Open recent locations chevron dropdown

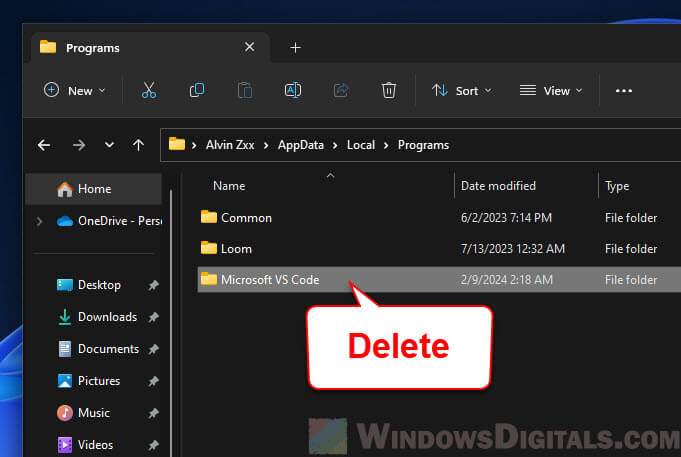(x=109, y=145)
